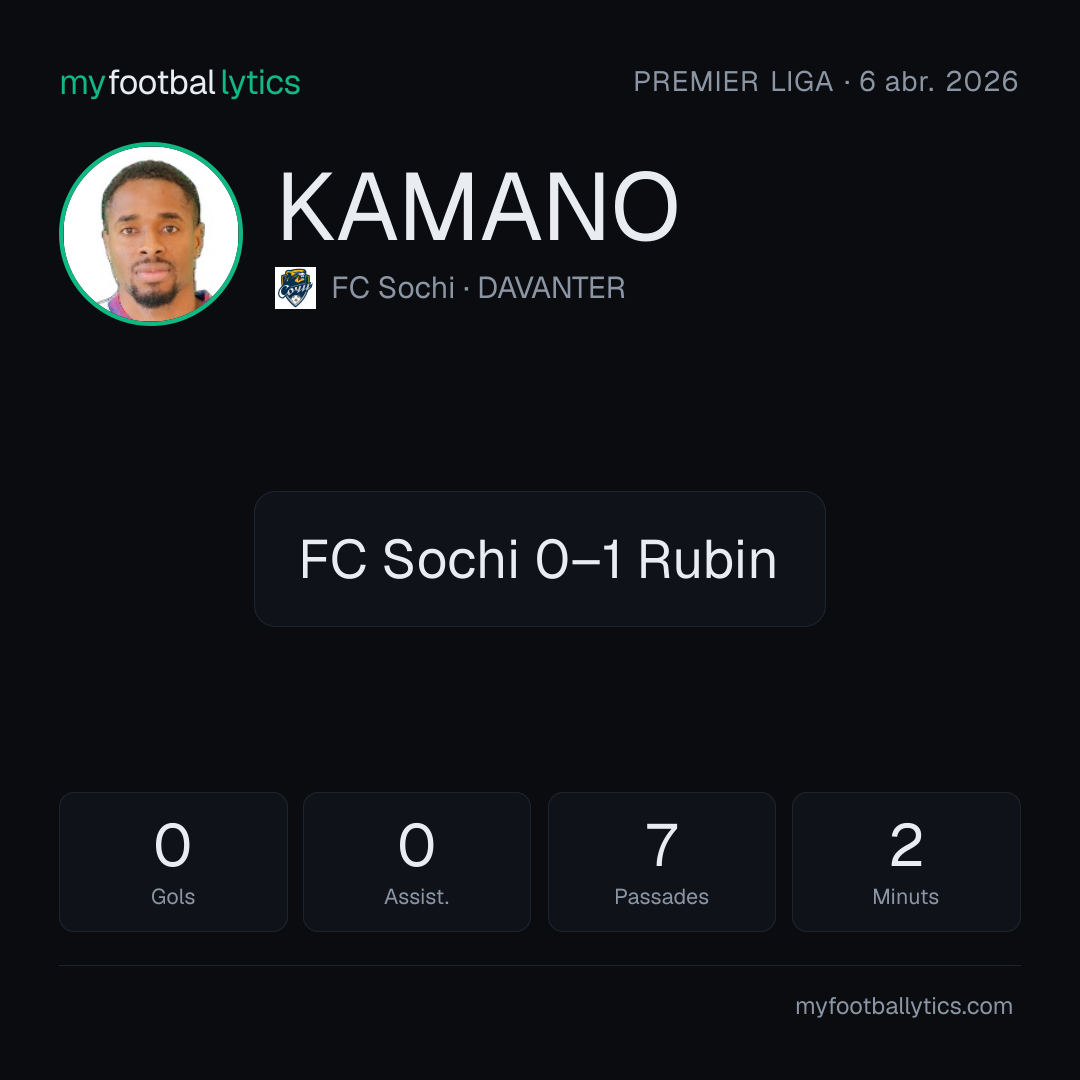Open Kamano's circular player photo
1080x1080 pixels.
tap(151, 233)
